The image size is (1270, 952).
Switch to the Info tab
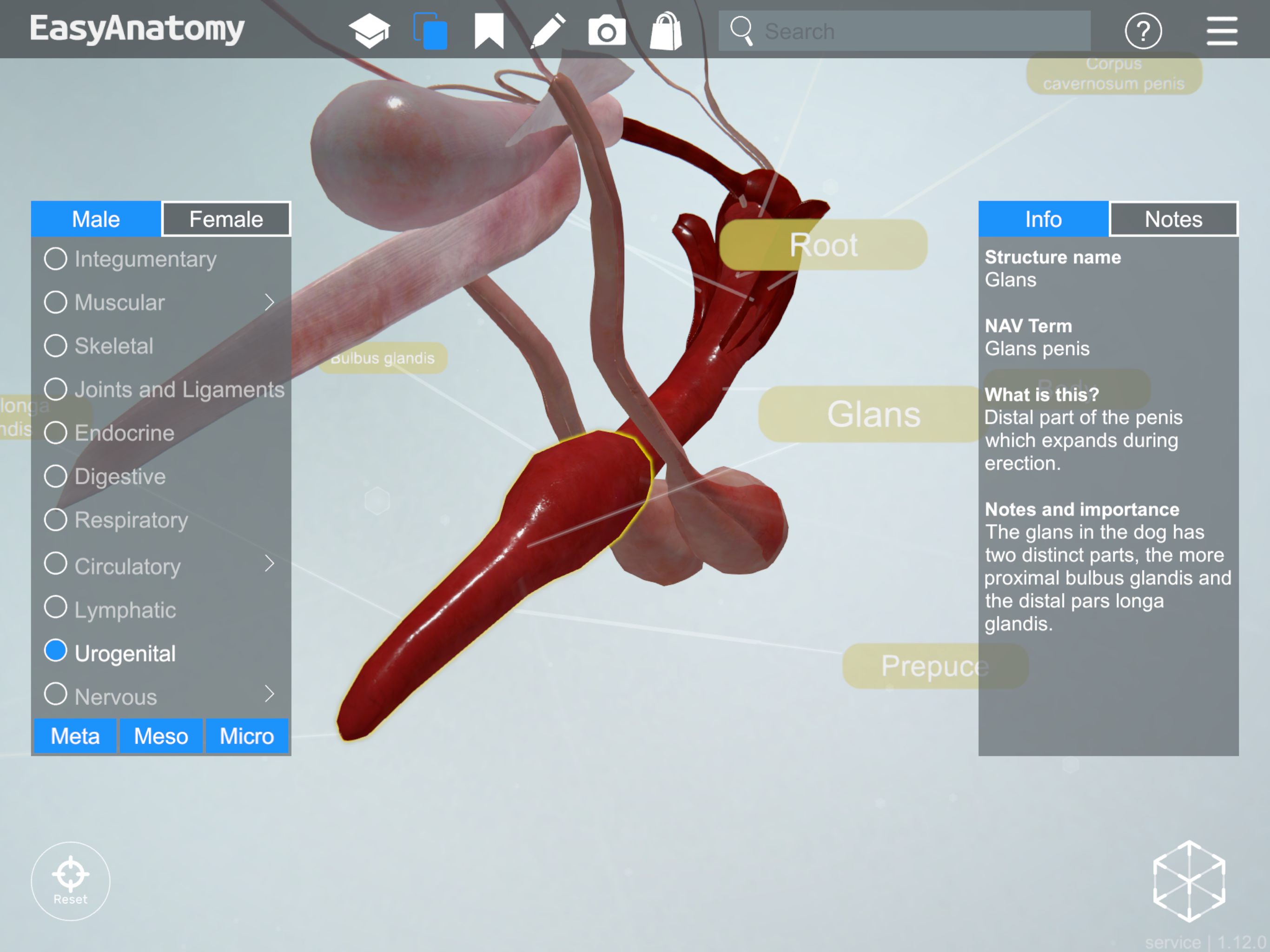click(x=1043, y=219)
